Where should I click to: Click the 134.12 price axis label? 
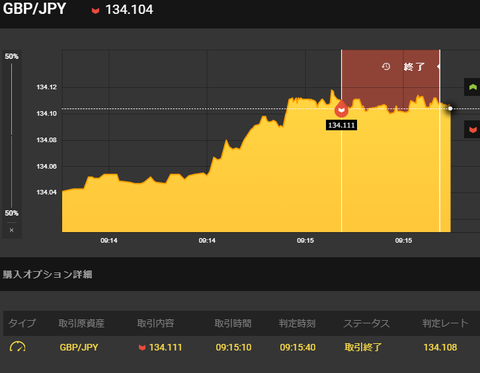[47, 87]
